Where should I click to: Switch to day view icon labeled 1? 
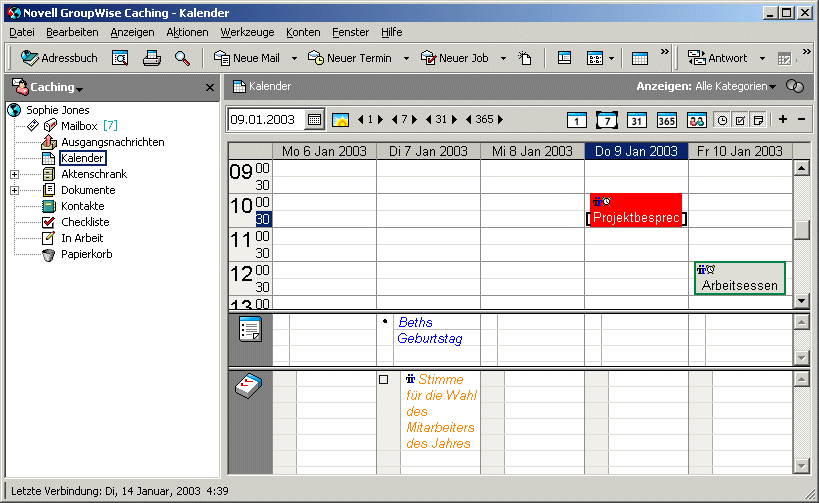pyautogui.click(x=577, y=120)
